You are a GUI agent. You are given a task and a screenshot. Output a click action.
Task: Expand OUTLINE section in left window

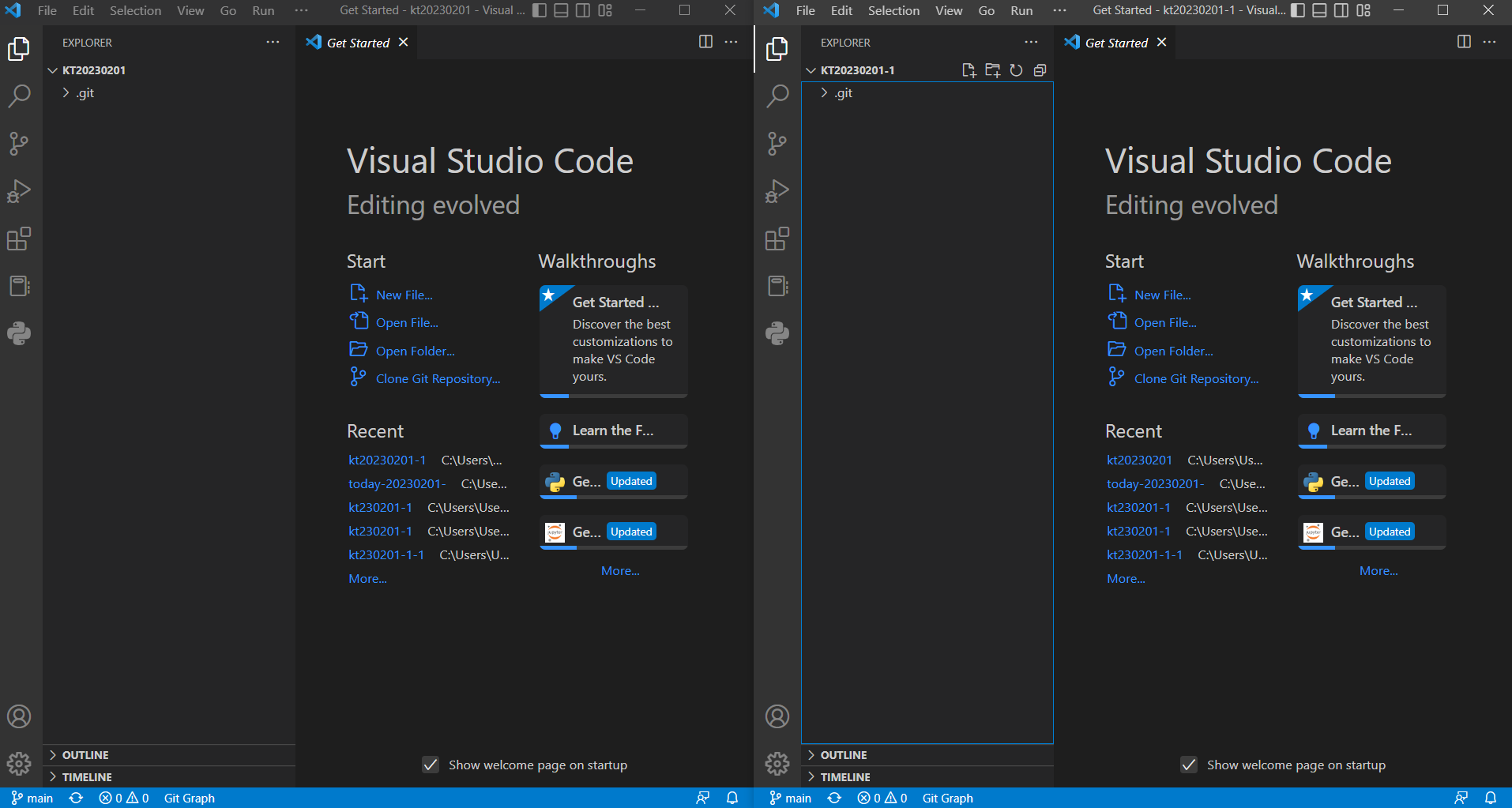point(169,755)
